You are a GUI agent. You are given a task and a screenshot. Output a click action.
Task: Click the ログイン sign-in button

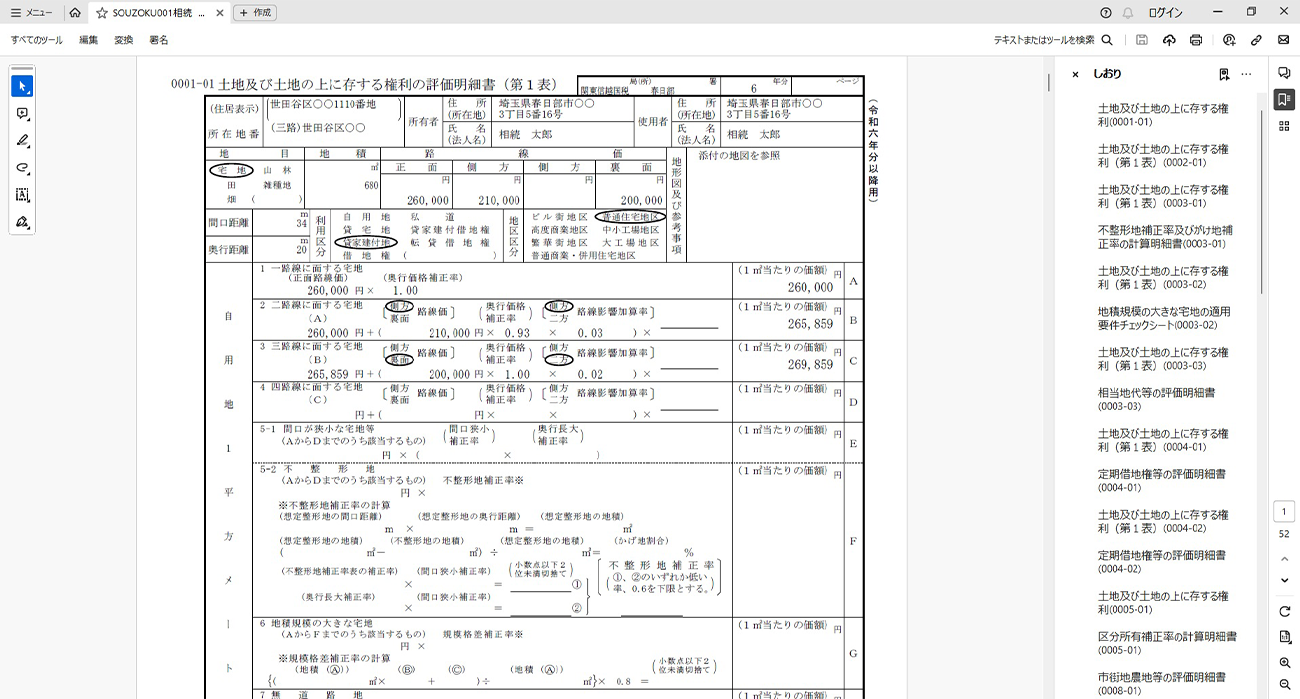coord(1165,13)
